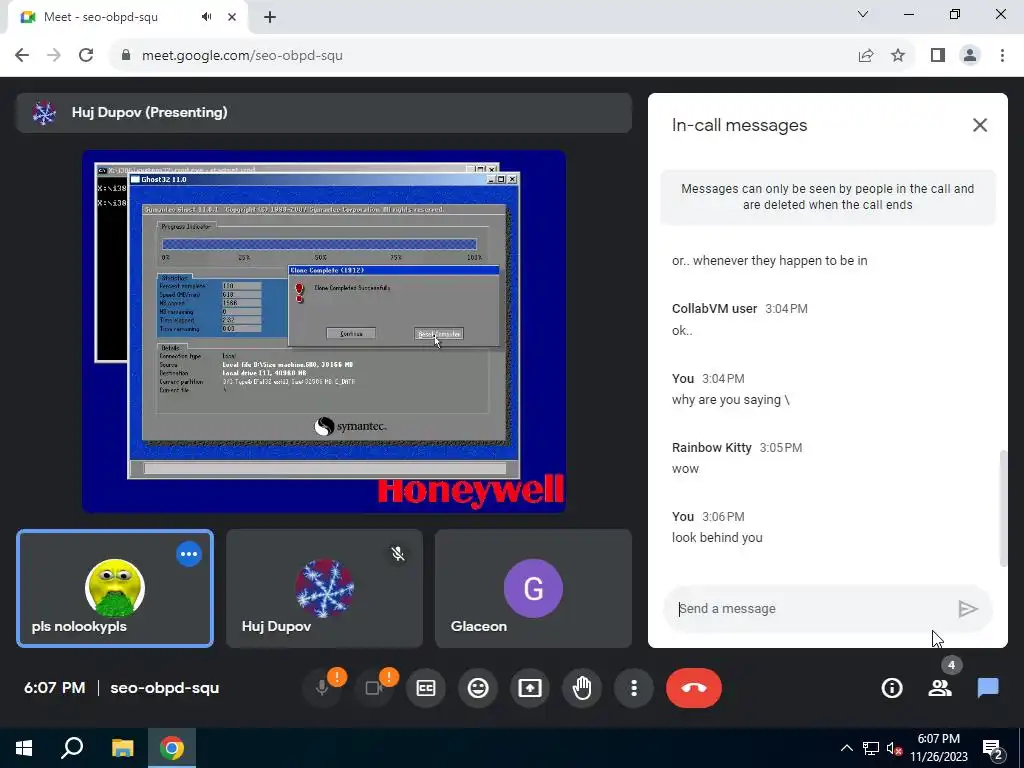The width and height of the screenshot is (1024, 768).
Task: Click the Chrome taskbar icon
Action: (x=172, y=748)
